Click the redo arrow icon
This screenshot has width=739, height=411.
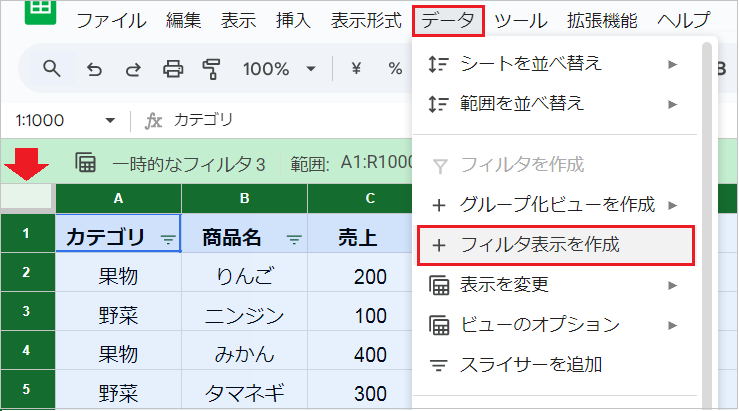(x=133, y=69)
